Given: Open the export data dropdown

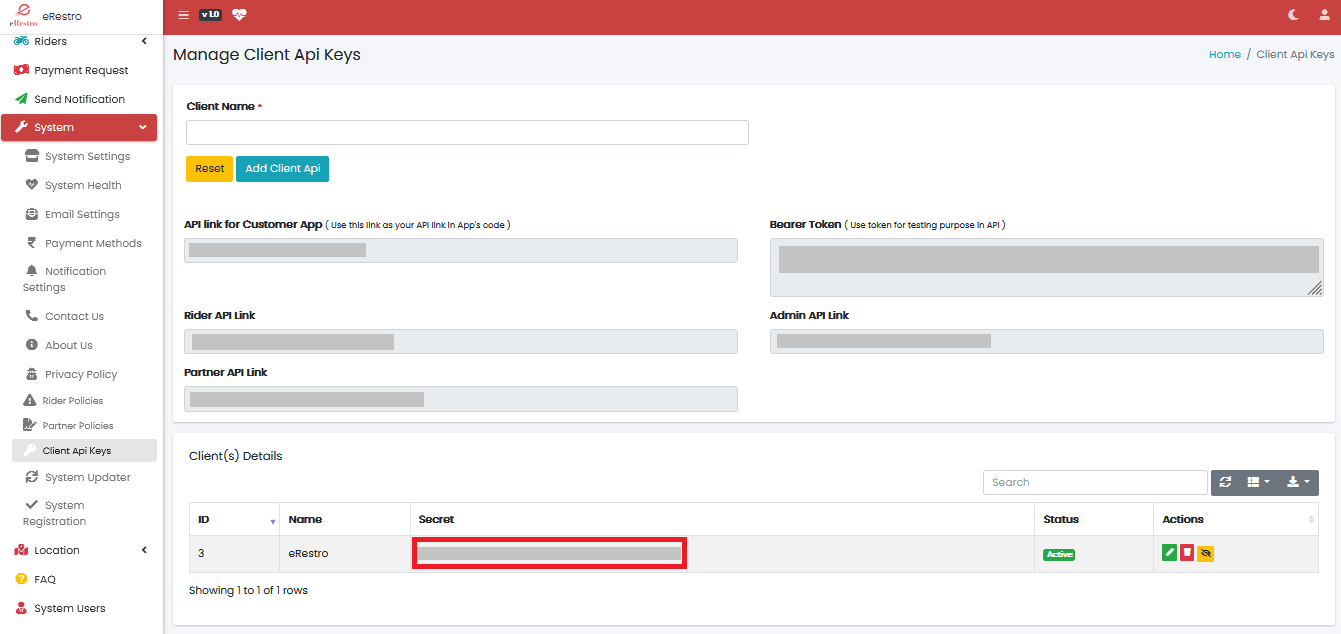Looking at the screenshot, I should 1297,483.
